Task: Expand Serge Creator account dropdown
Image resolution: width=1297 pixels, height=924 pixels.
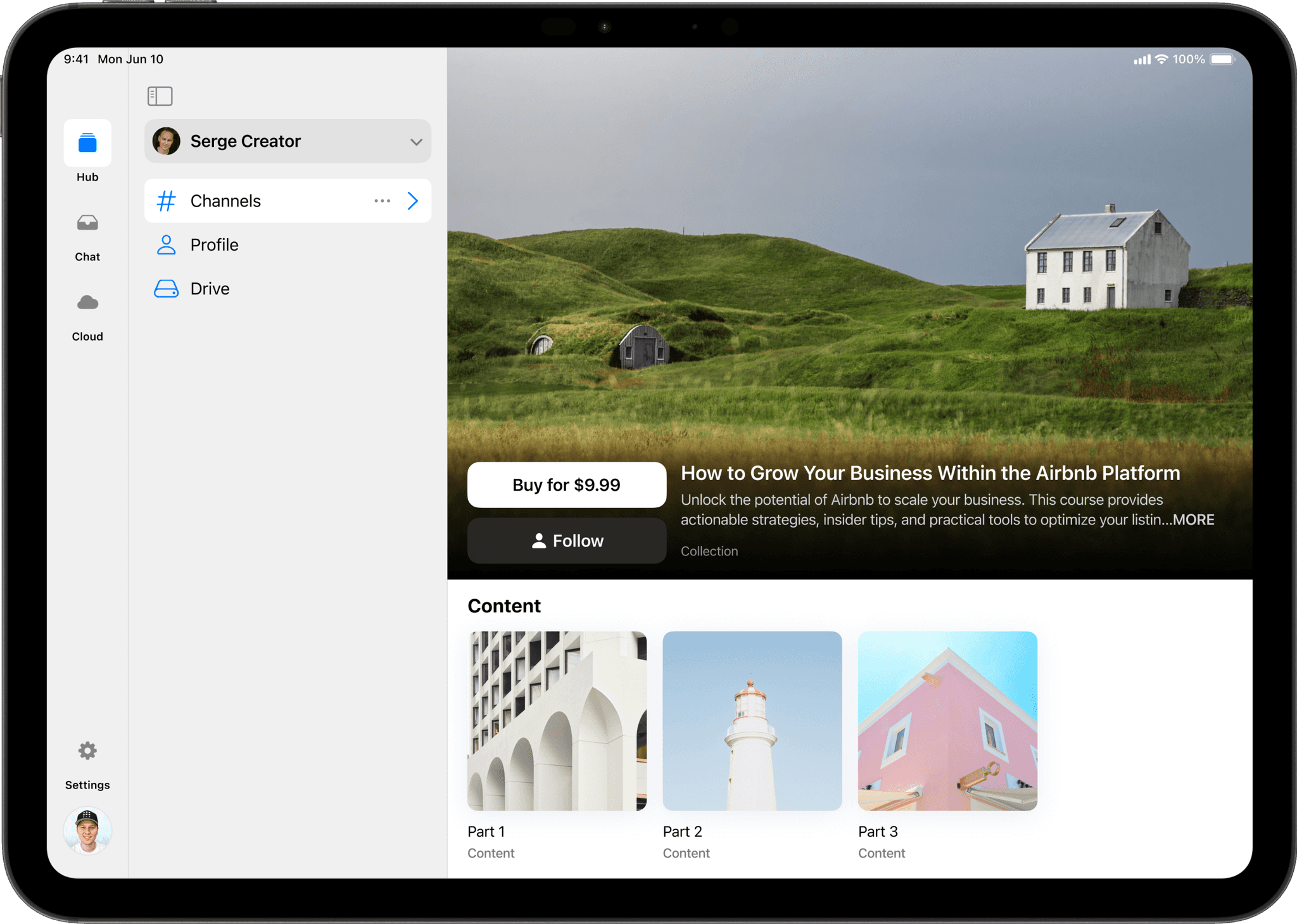Action: [415, 142]
